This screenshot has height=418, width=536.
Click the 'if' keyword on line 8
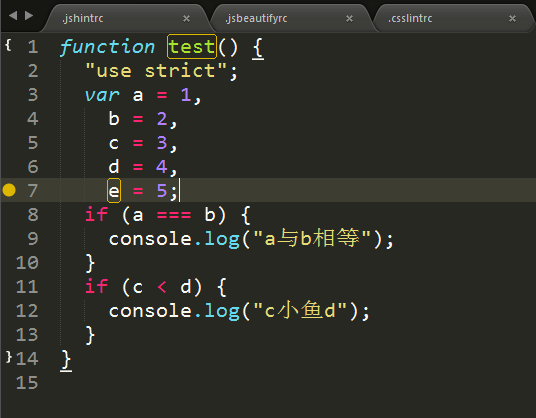point(96,214)
